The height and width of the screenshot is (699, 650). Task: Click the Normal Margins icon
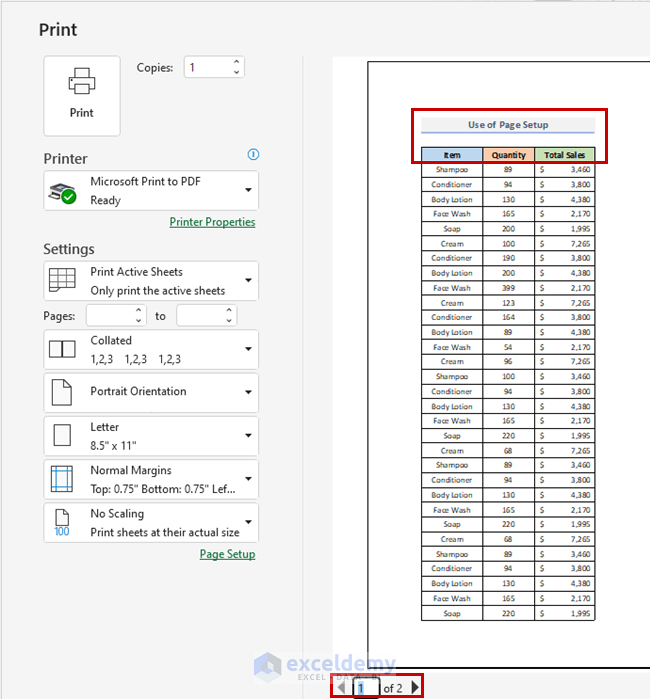click(x=62, y=478)
